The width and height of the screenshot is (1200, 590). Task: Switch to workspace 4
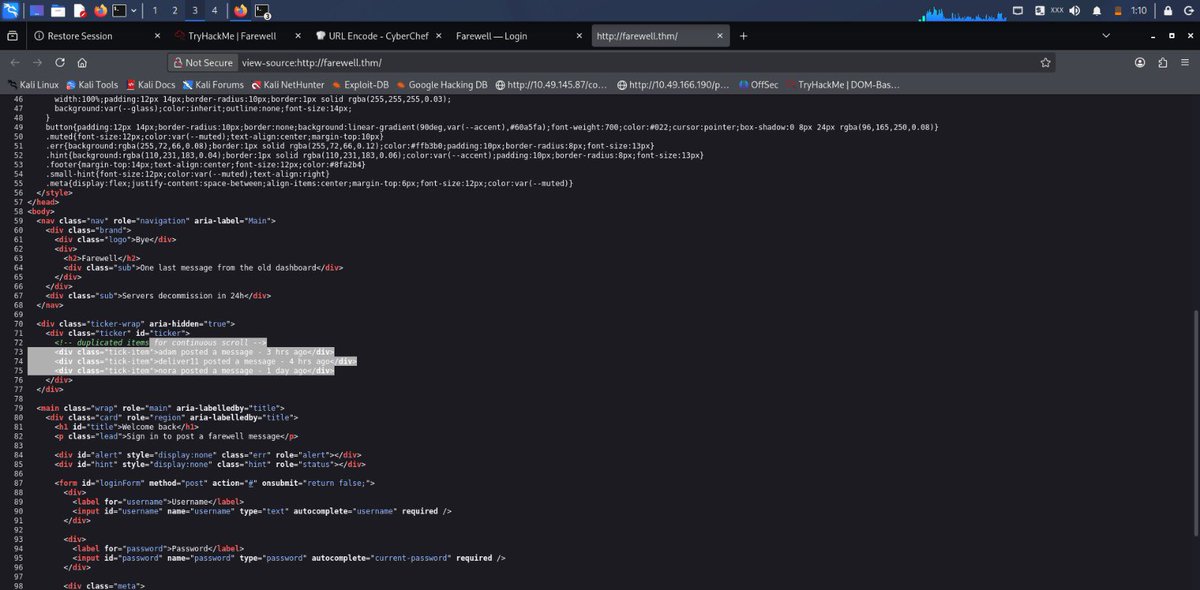click(214, 11)
